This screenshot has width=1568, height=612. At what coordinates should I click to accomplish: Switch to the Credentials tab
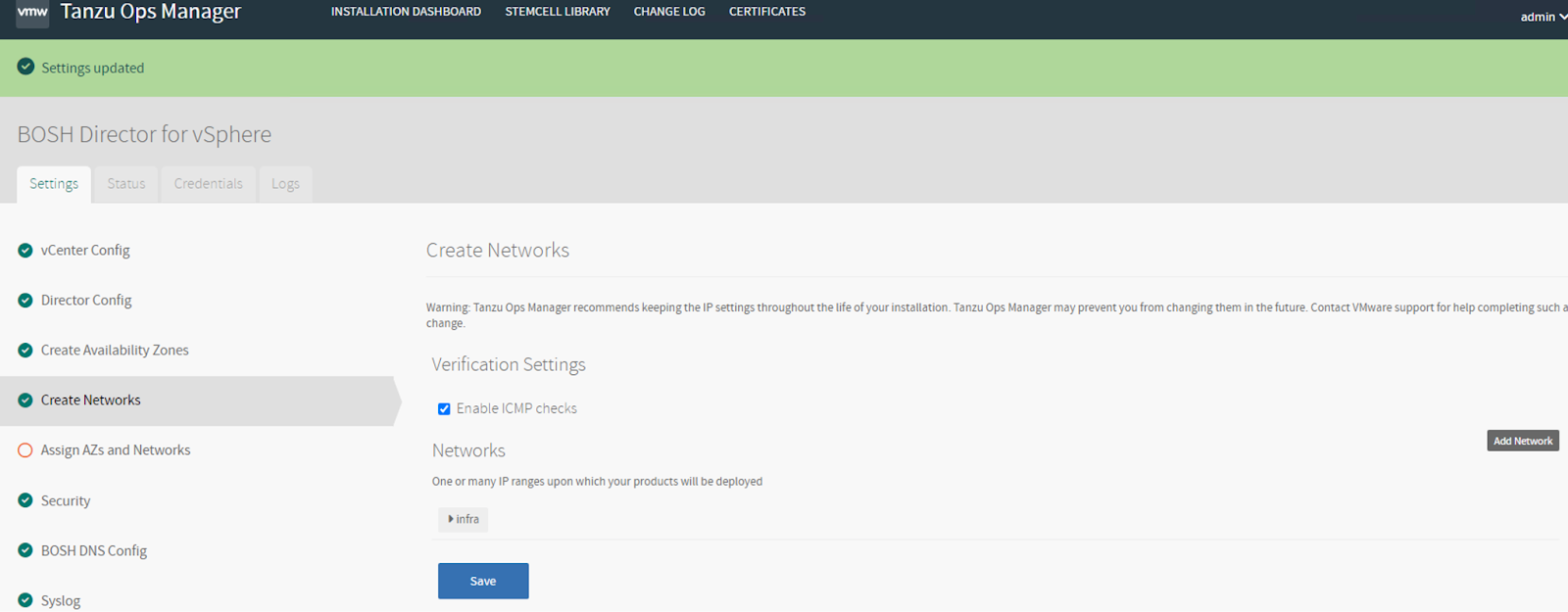(208, 184)
